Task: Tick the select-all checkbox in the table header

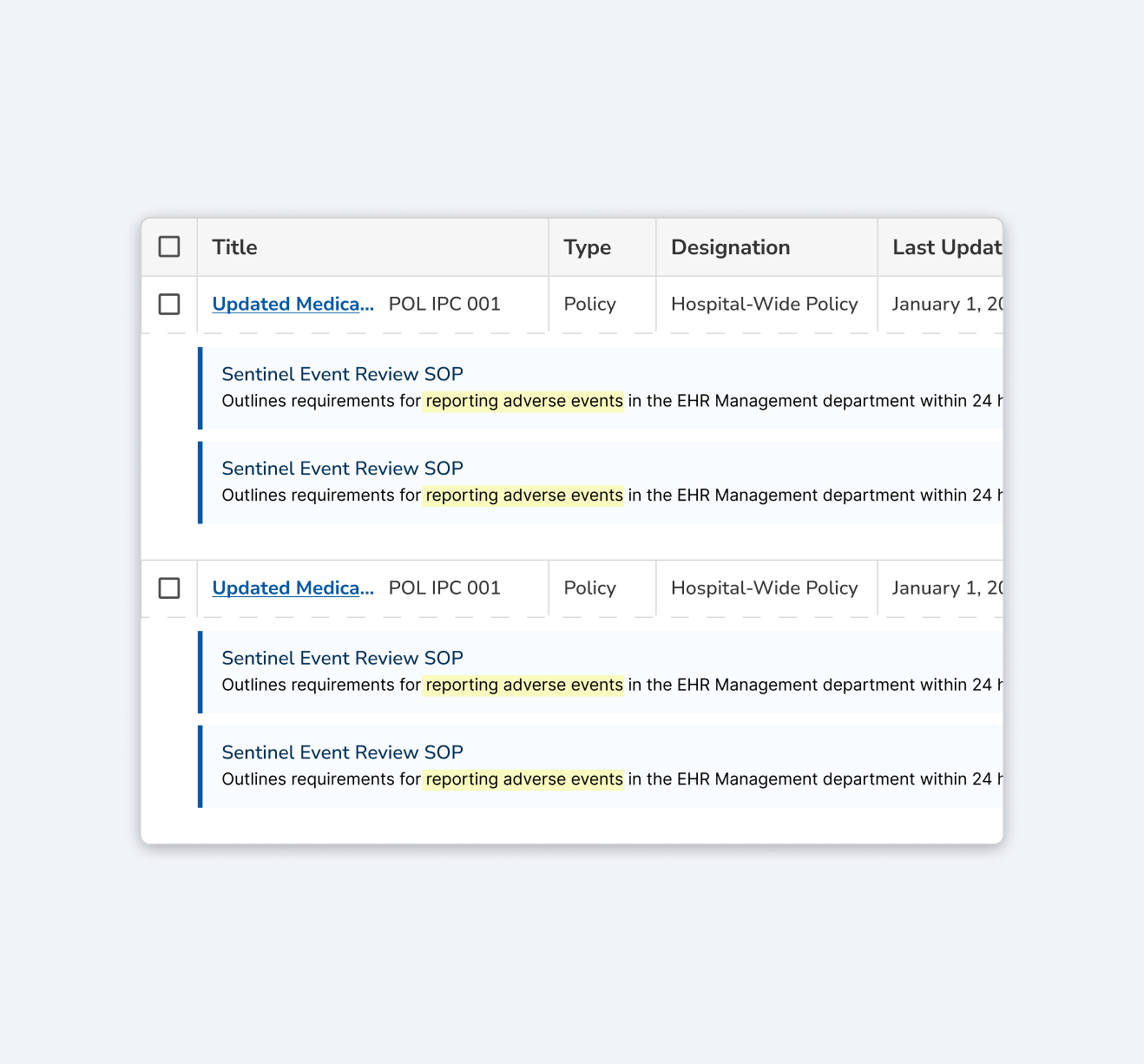Action: pyautogui.click(x=169, y=246)
